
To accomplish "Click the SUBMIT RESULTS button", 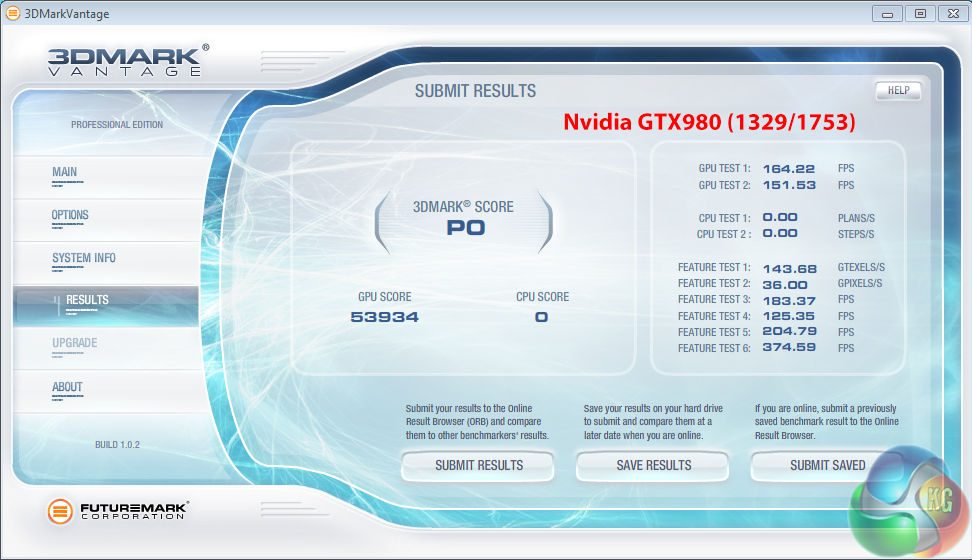I will pyautogui.click(x=478, y=466).
